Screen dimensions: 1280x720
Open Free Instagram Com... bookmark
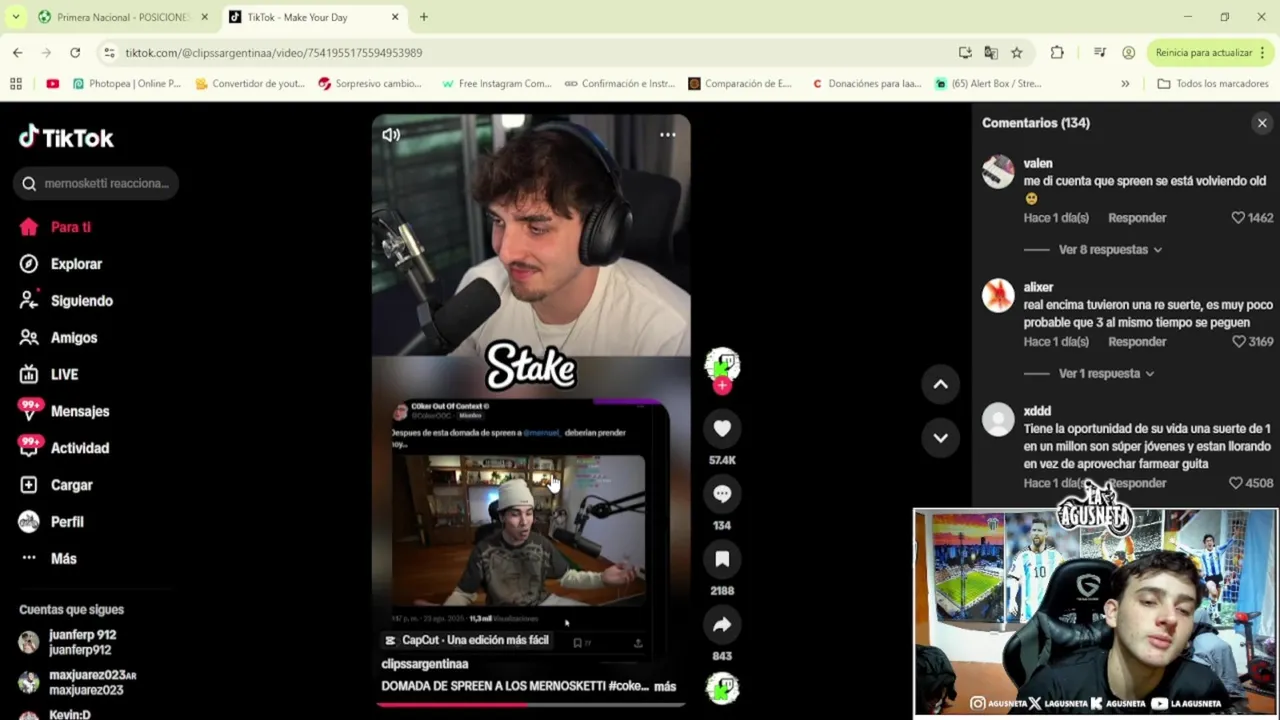click(497, 84)
